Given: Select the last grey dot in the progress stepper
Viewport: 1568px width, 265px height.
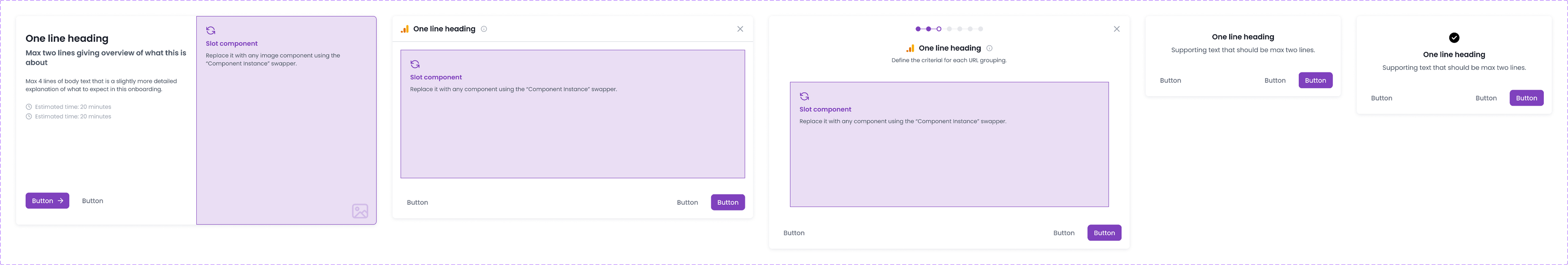Looking at the screenshot, I should [x=981, y=29].
